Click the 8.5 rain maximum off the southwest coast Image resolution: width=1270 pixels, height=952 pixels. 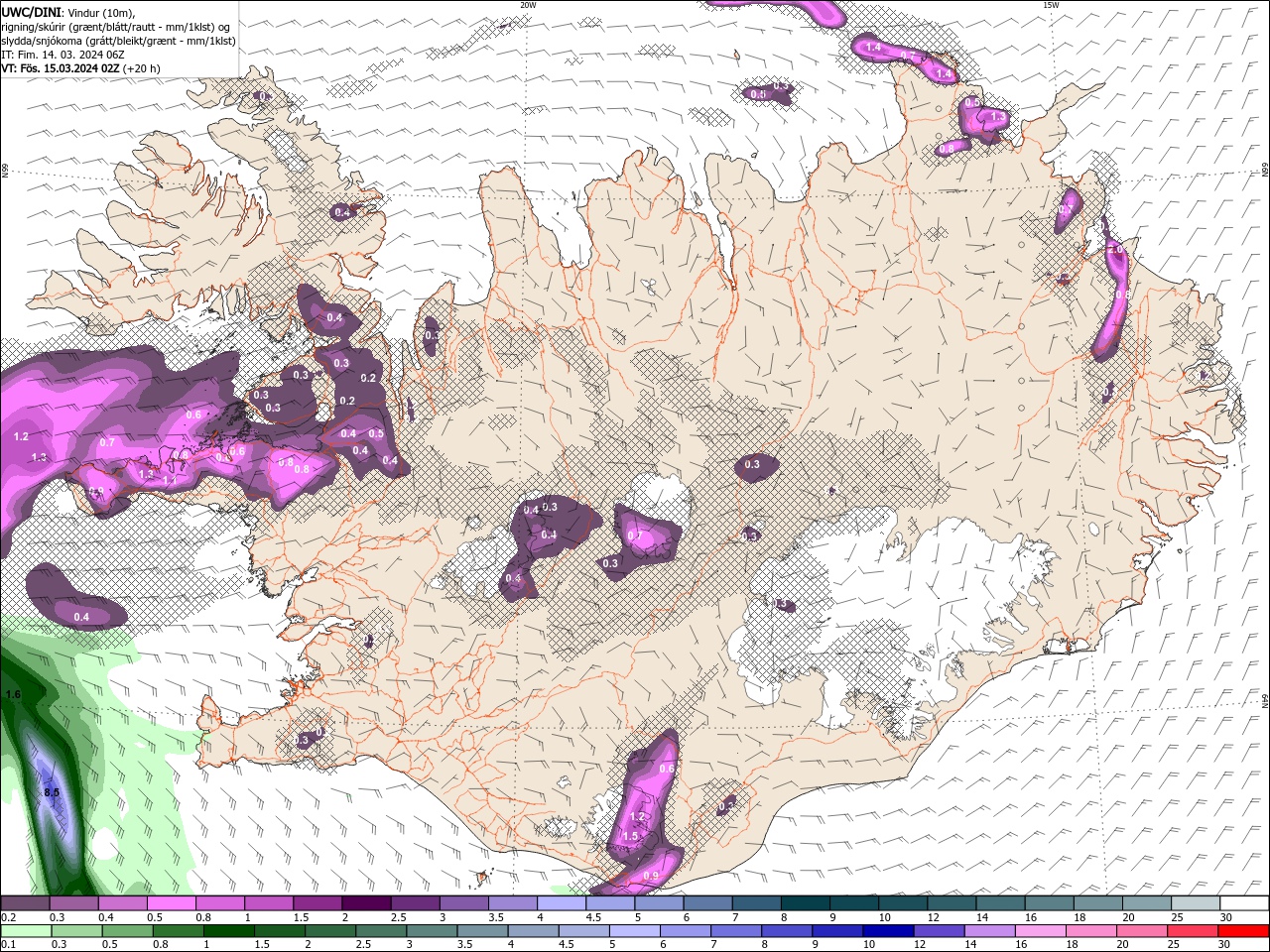52,792
